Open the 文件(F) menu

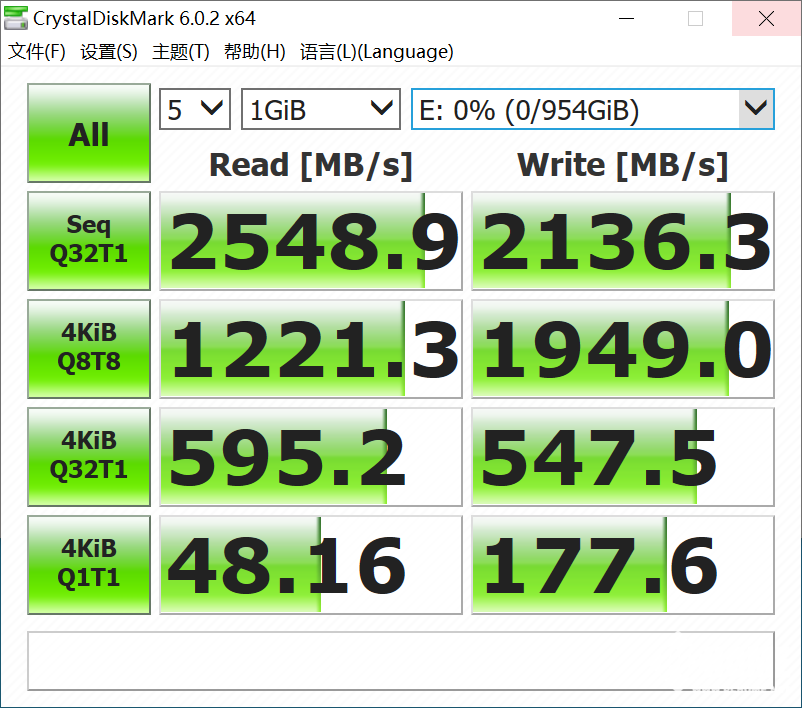point(37,52)
